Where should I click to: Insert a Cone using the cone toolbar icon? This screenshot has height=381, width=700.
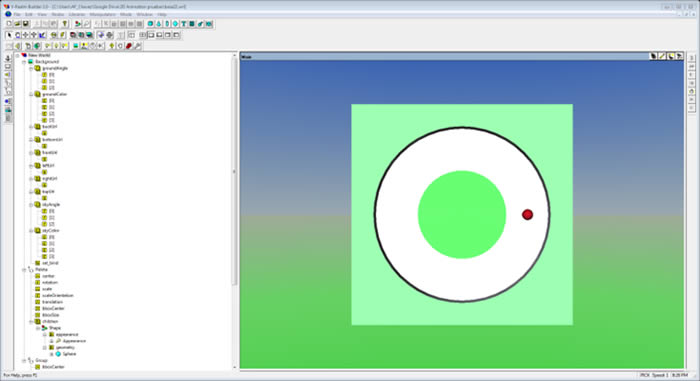[x=158, y=24]
